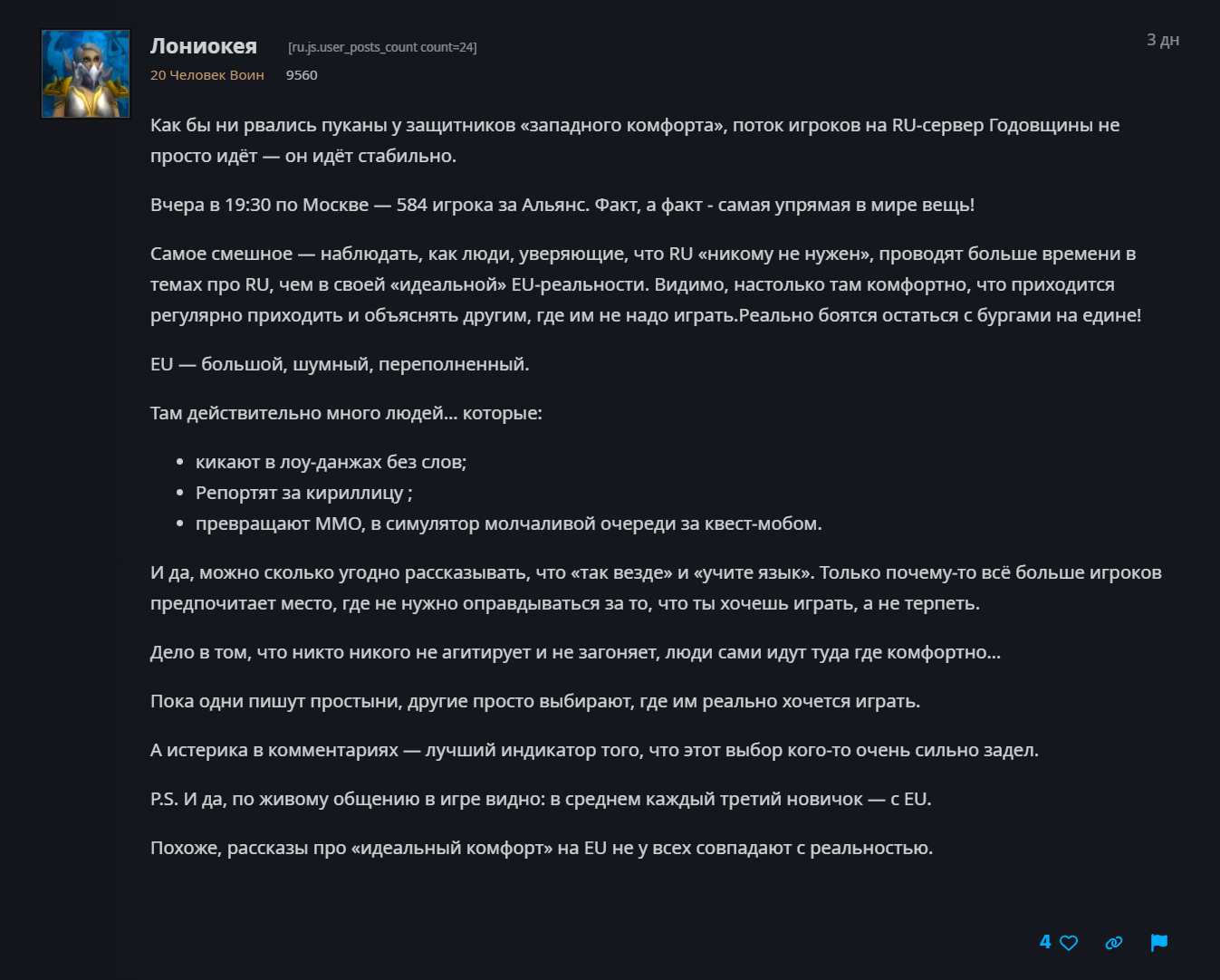The image size is (1220, 980).
Task: Click the user_posts_count count=24 label
Action: pos(382,47)
